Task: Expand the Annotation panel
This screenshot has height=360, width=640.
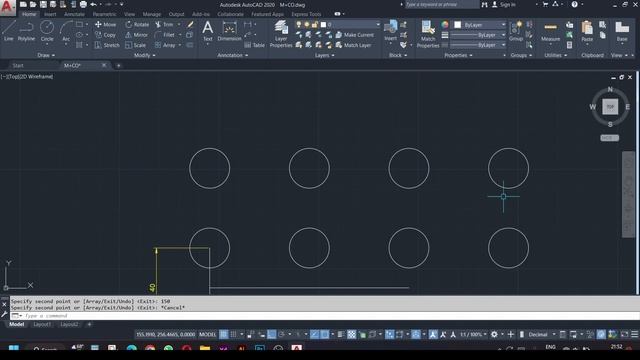Action: click(232, 55)
